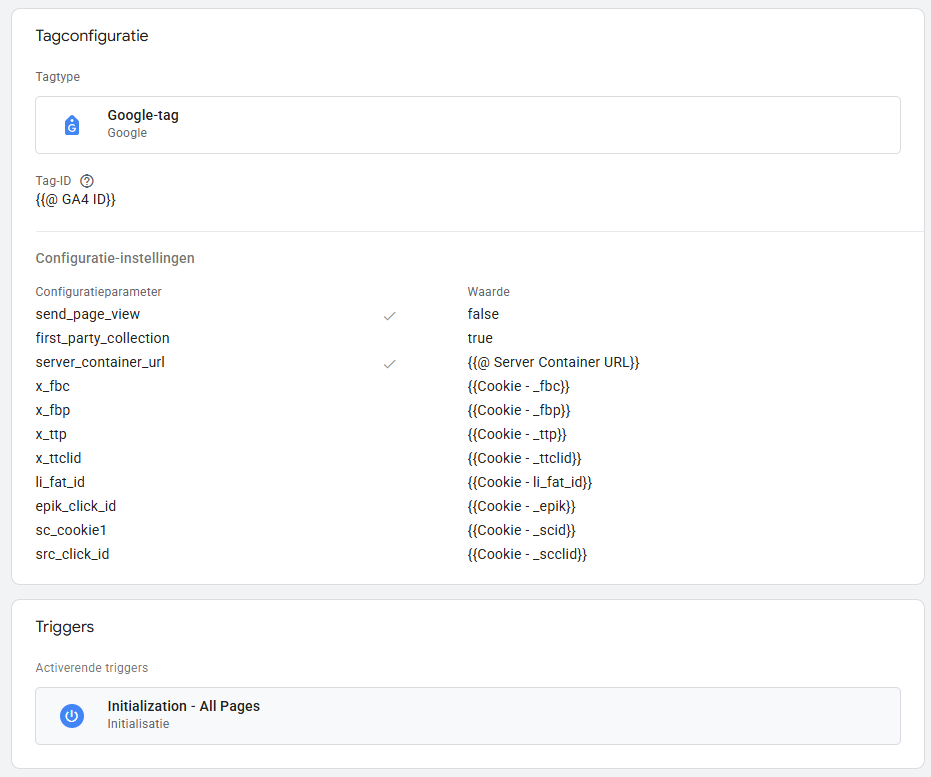Click the blue Google tag icon
The image size is (931, 777).
tap(71, 125)
